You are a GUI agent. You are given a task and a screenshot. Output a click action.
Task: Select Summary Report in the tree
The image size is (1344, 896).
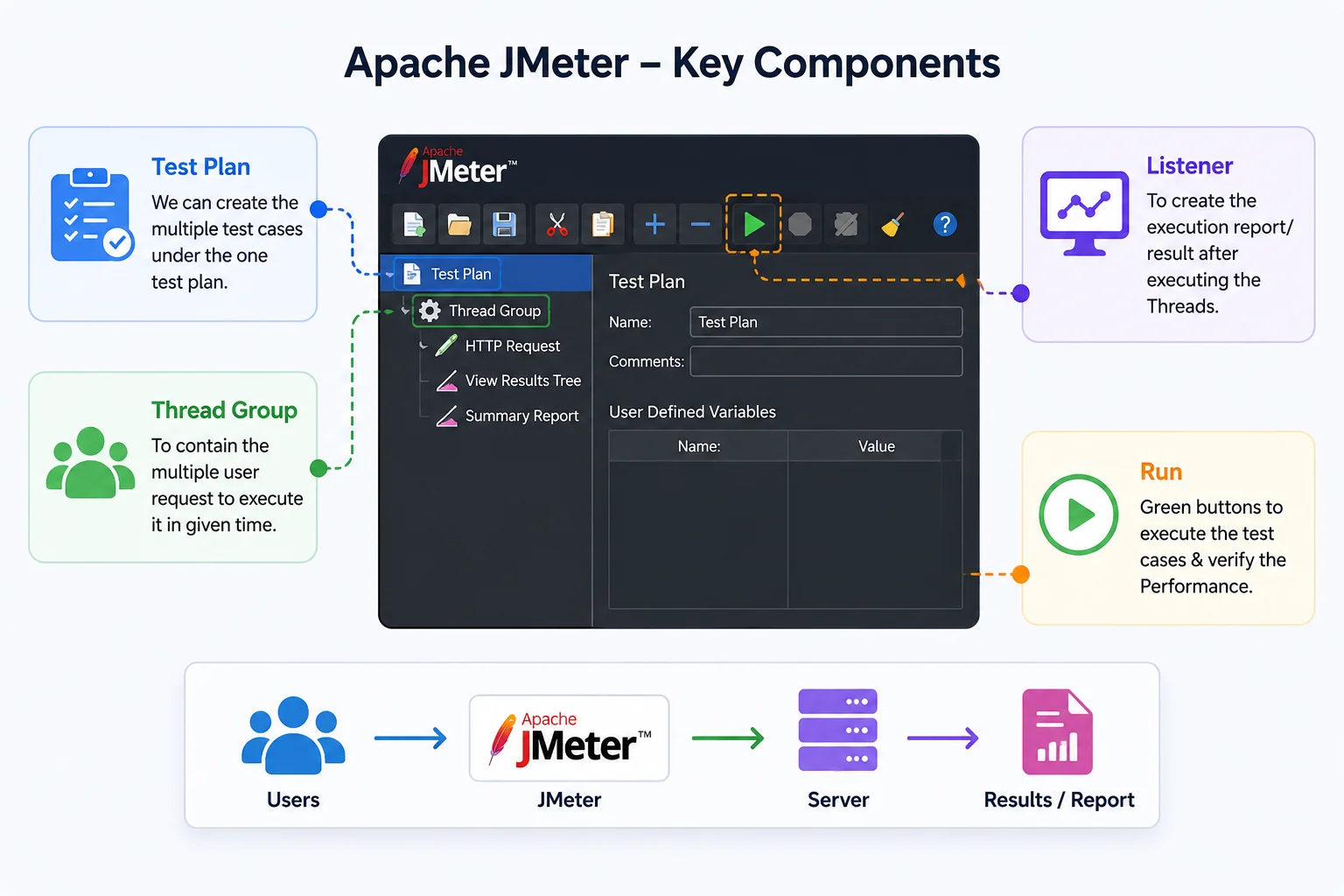507,416
